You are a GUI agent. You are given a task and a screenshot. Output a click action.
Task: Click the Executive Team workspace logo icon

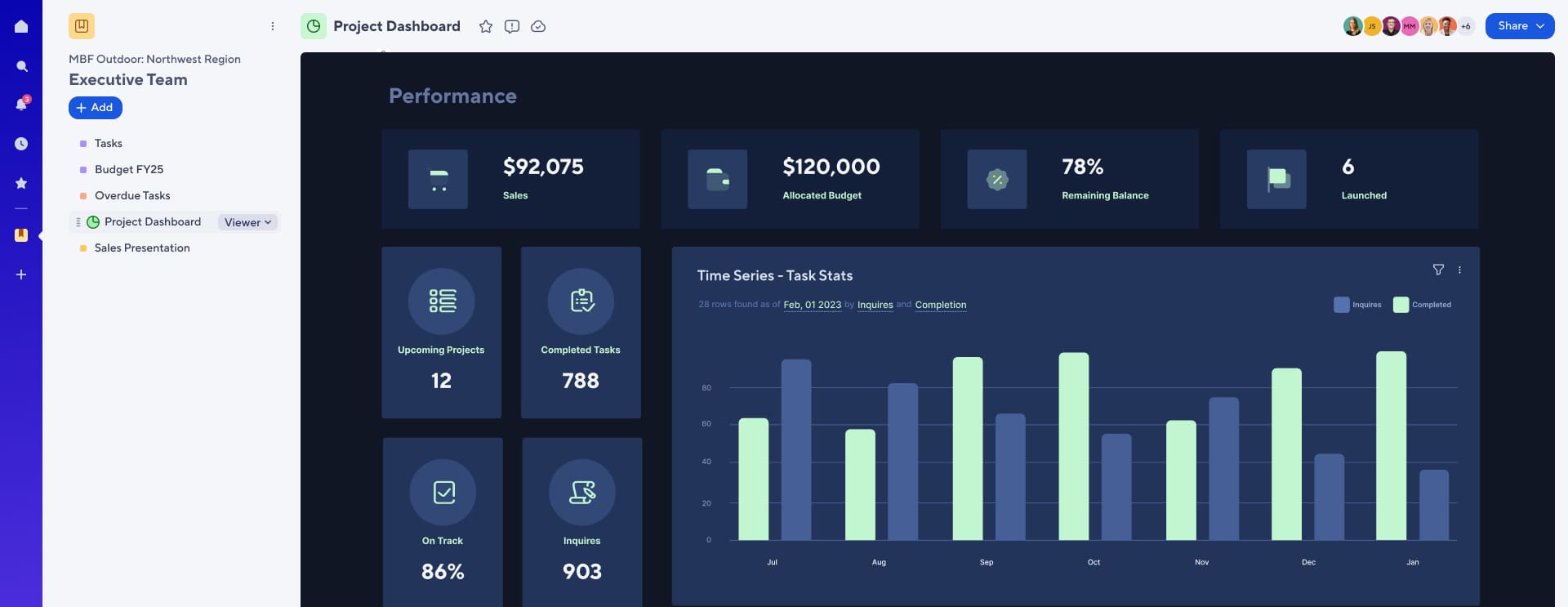(x=82, y=26)
